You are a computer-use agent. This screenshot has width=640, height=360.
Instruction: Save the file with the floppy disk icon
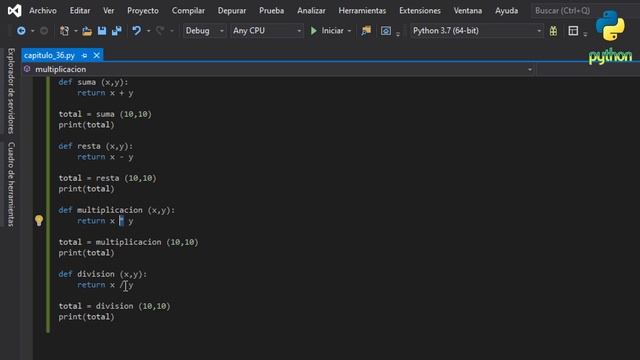coord(102,31)
